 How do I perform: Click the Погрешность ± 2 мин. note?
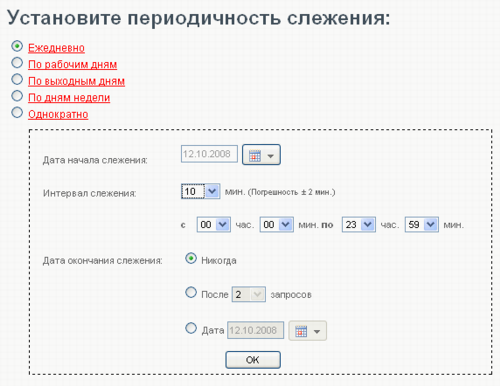pos(291,192)
